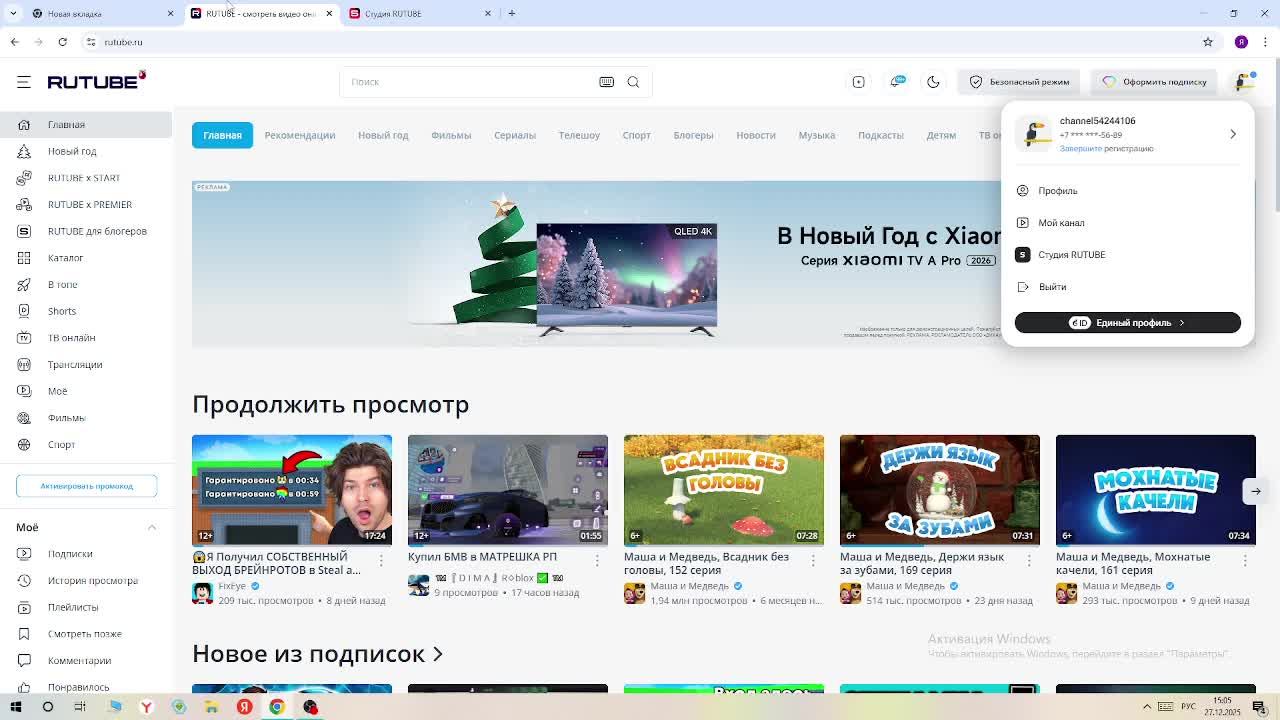Switch to the Новый год tab
The width and height of the screenshot is (1280, 720).
383,135
